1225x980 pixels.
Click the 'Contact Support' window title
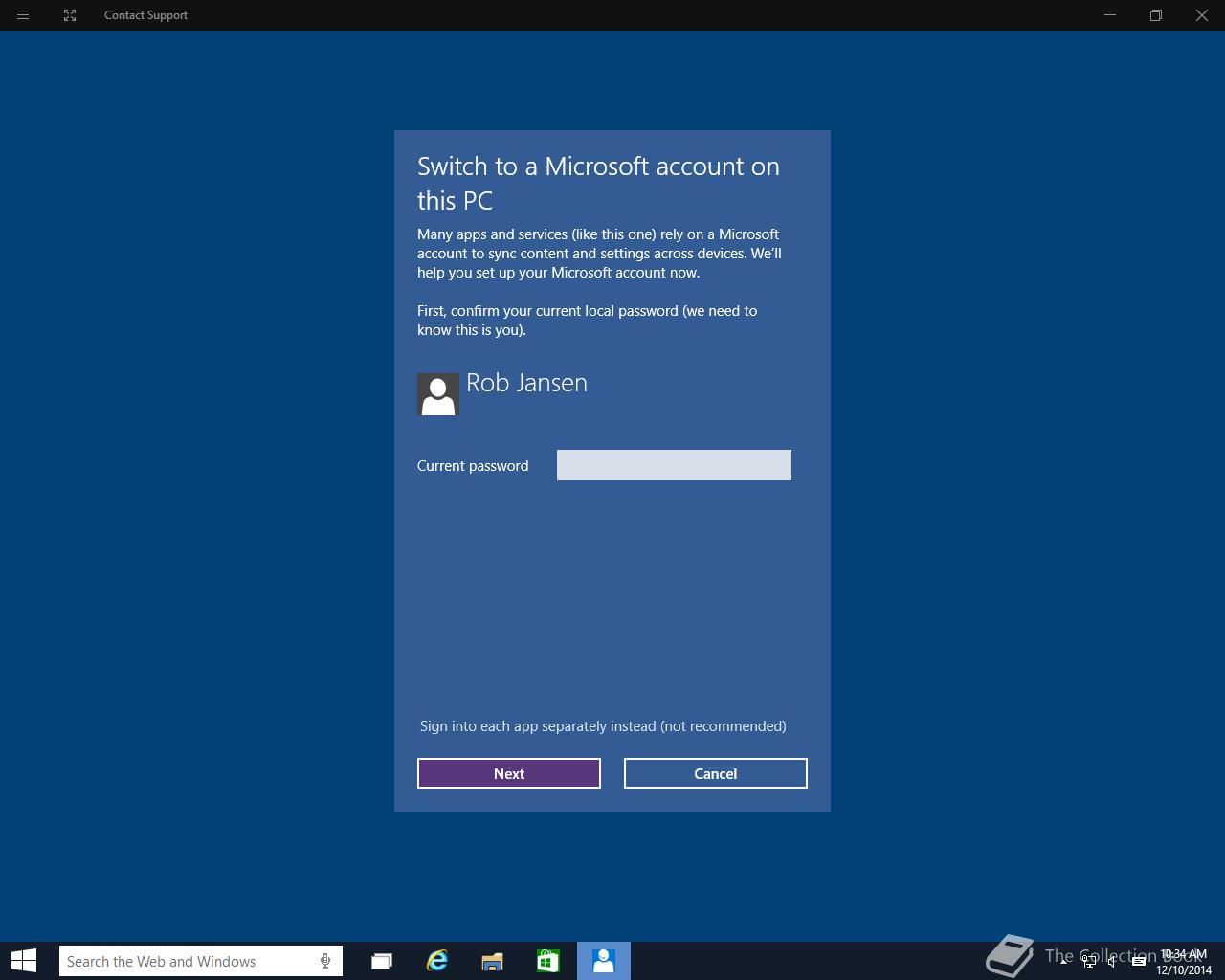[145, 15]
